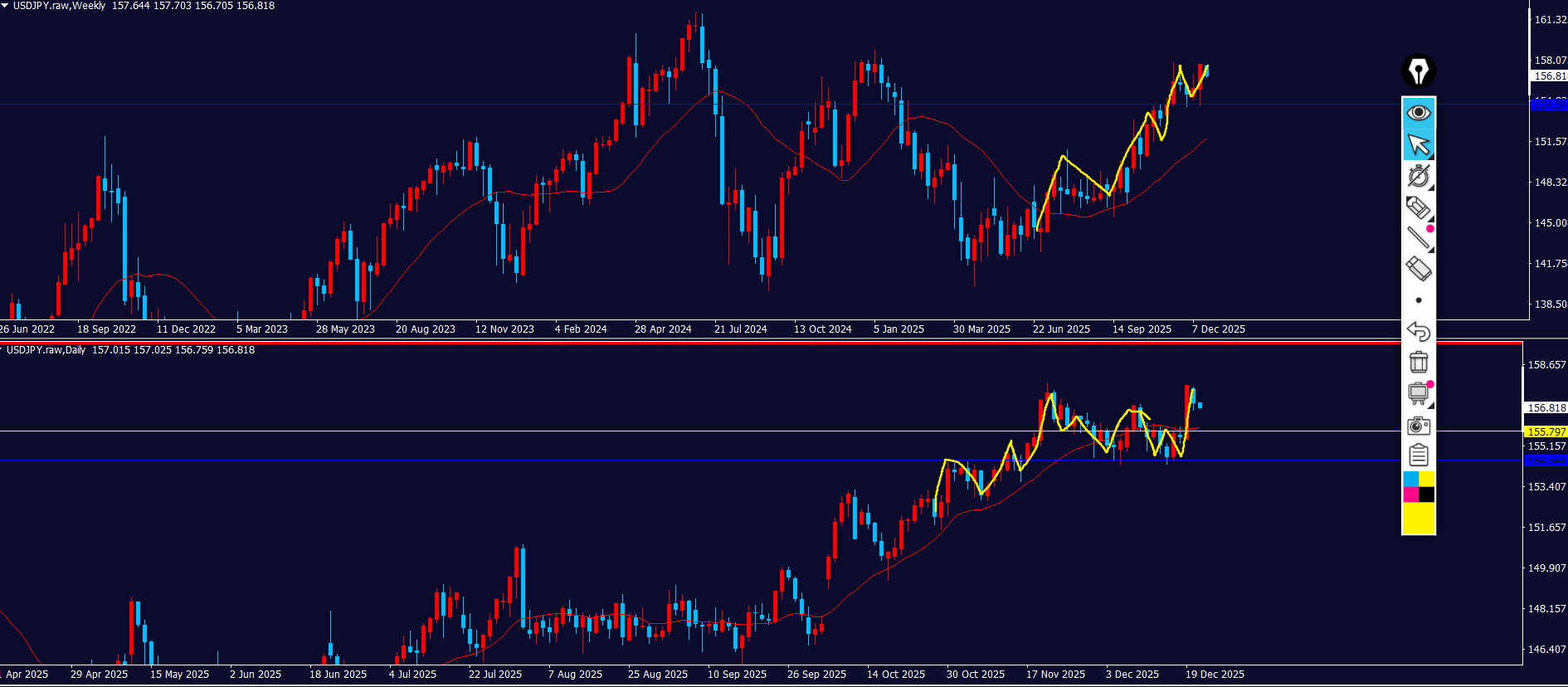
Task: Clear drawings with the trash can icon
Action: [x=1419, y=363]
